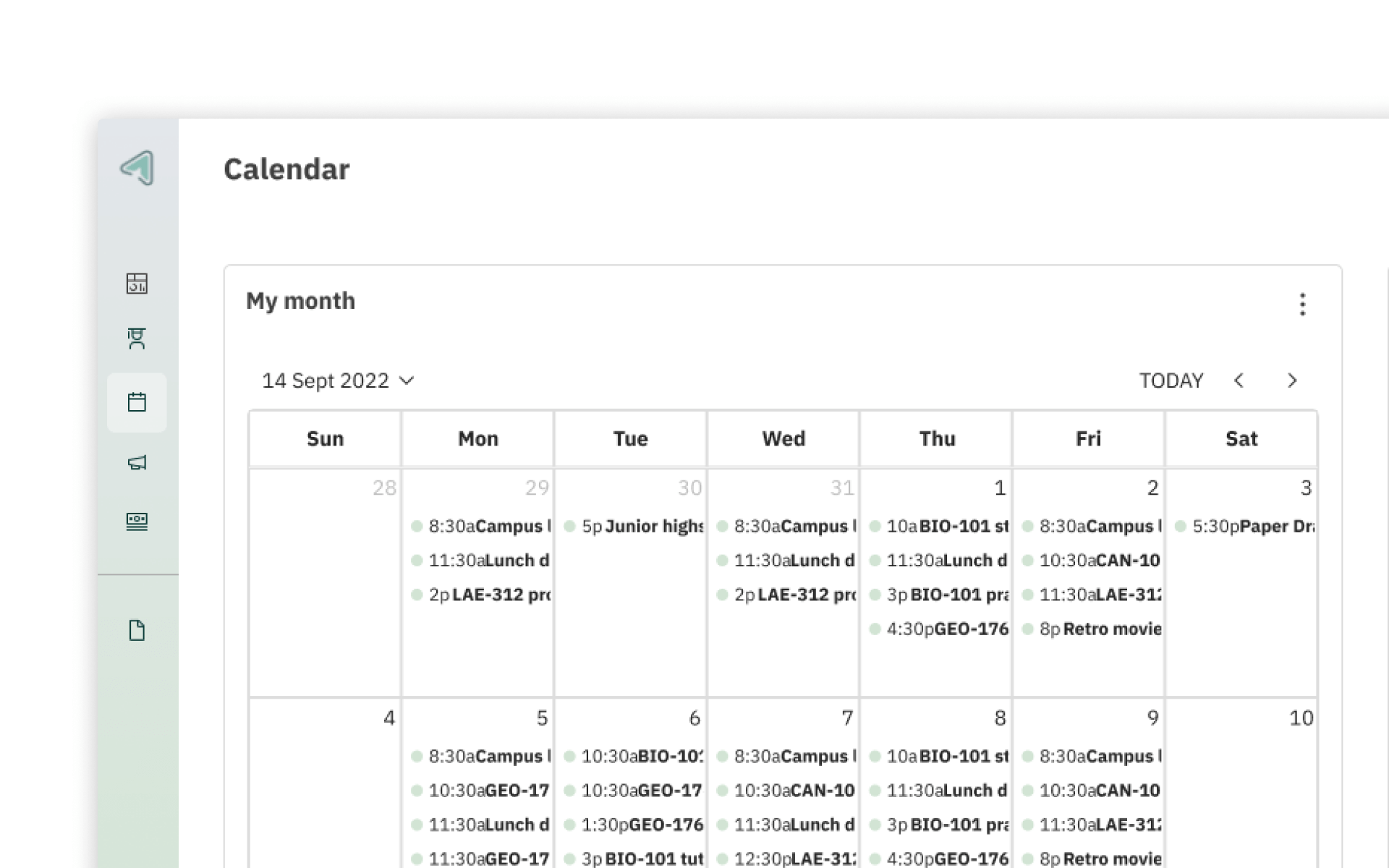Open 2p LAE-312 event on Monday 29
This screenshot has height=868, width=1389.
[x=480, y=595]
